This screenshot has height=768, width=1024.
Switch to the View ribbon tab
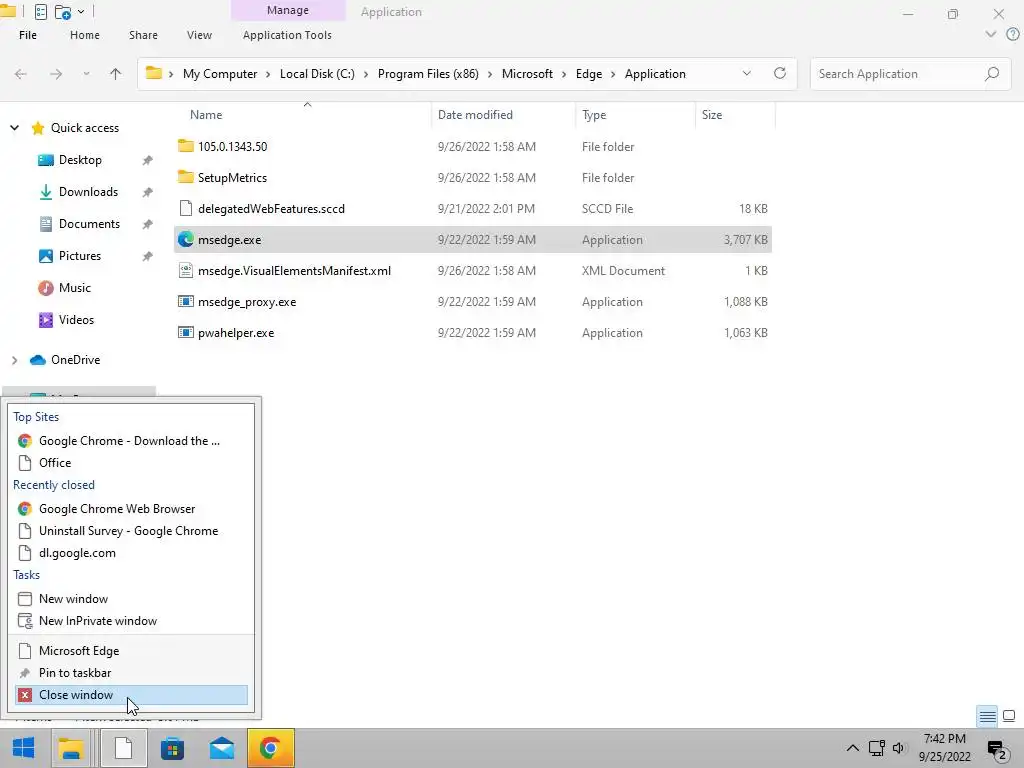(x=199, y=35)
